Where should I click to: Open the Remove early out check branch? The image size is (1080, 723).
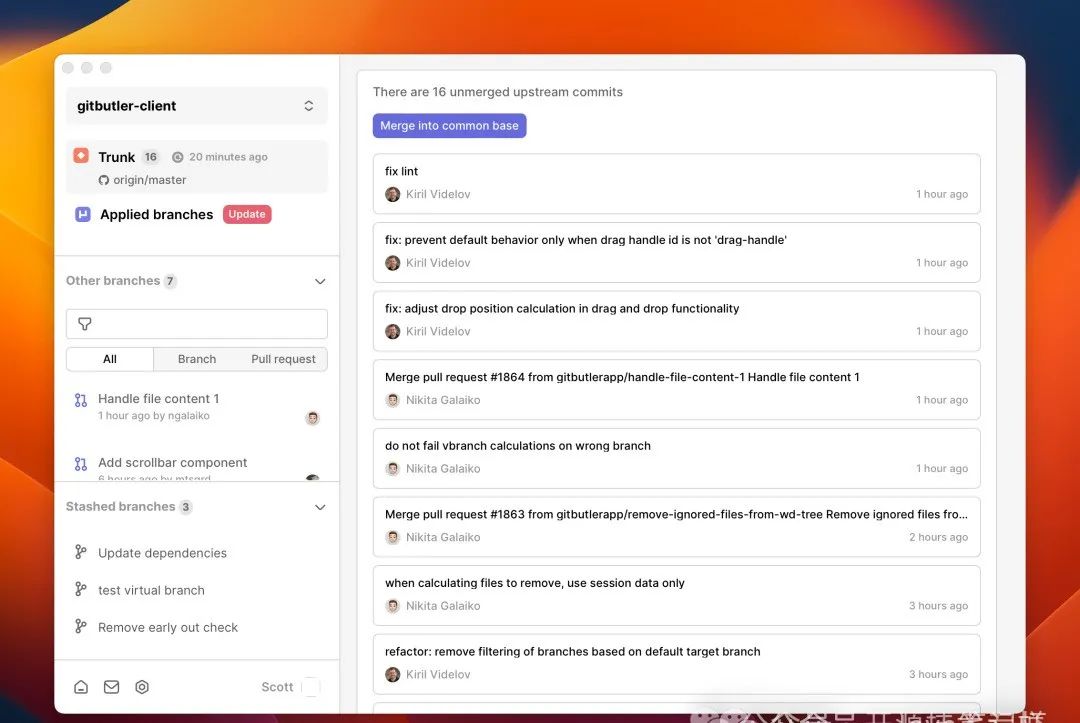(x=196, y=627)
